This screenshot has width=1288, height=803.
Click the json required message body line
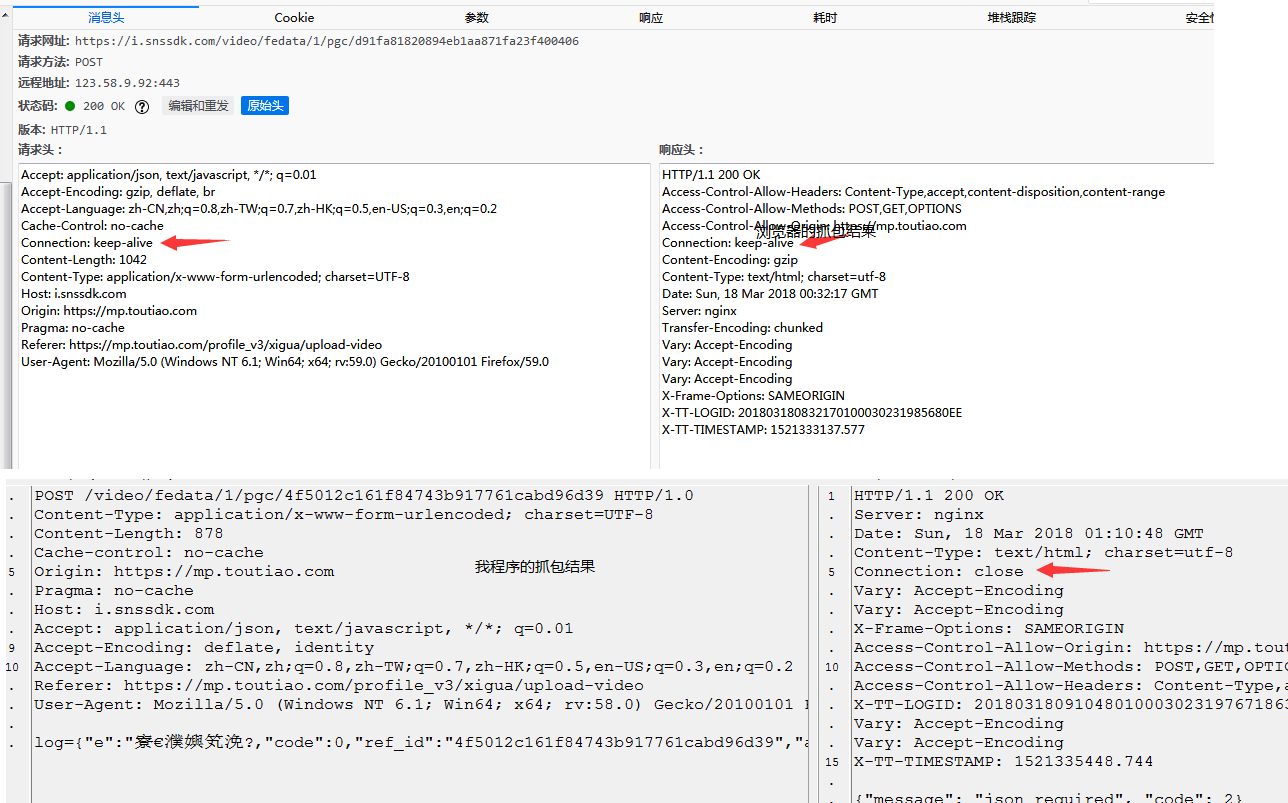click(1048, 799)
